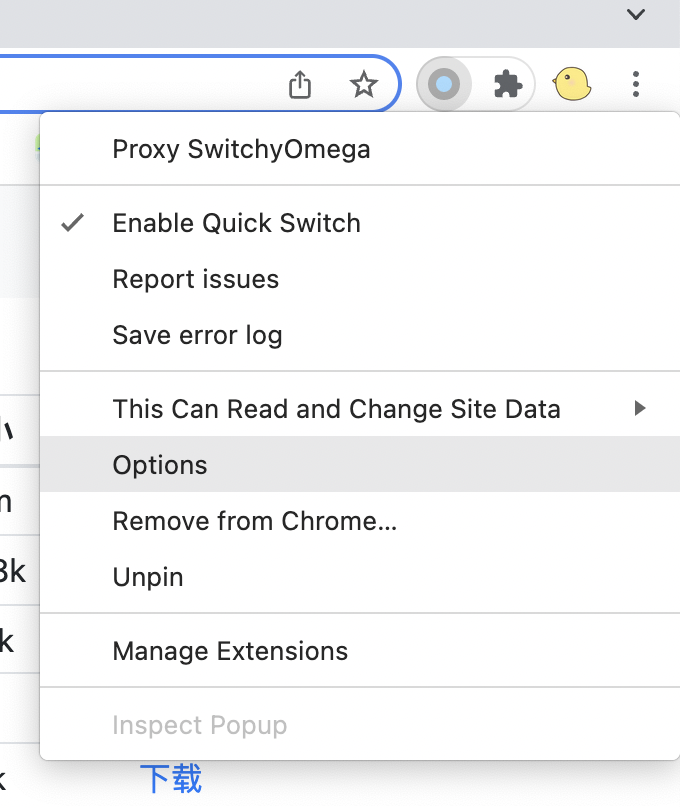This screenshot has width=680, height=808.
Task: Click the Proxy SwitchyOmega extension icon
Action: click(x=444, y=84)
